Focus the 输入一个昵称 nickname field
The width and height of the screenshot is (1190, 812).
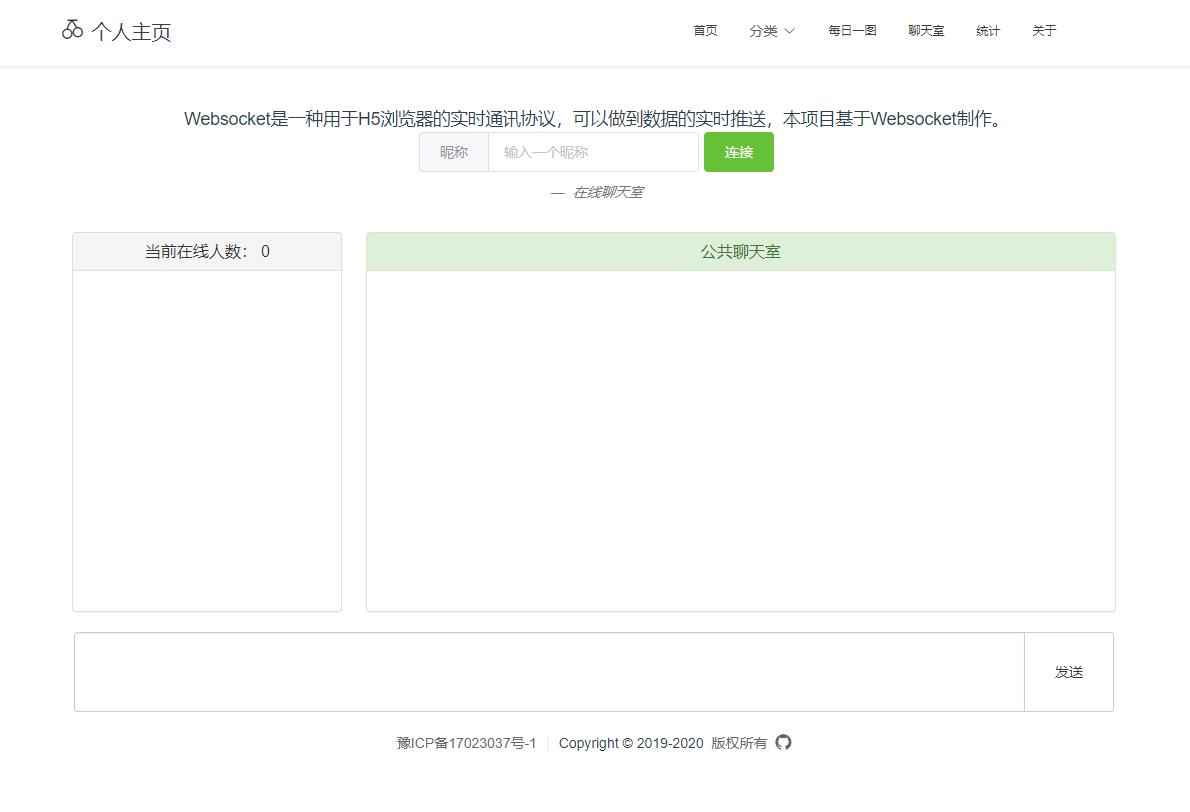593,152
